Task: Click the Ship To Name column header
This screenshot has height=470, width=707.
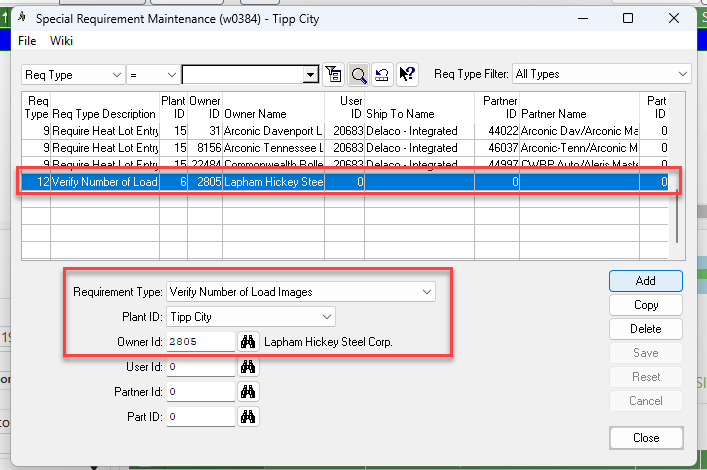Action: [x=419, y=107]
